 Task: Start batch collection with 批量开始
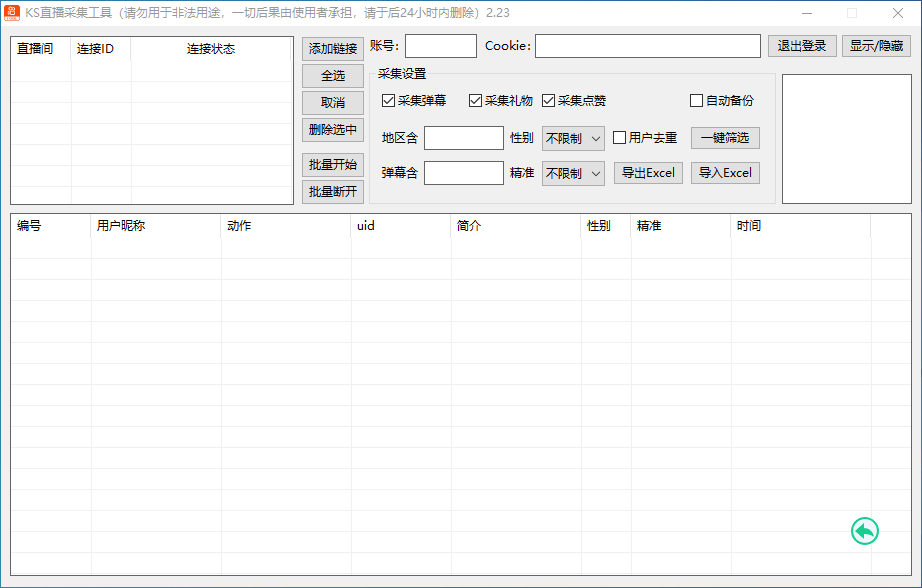[332, 164]
